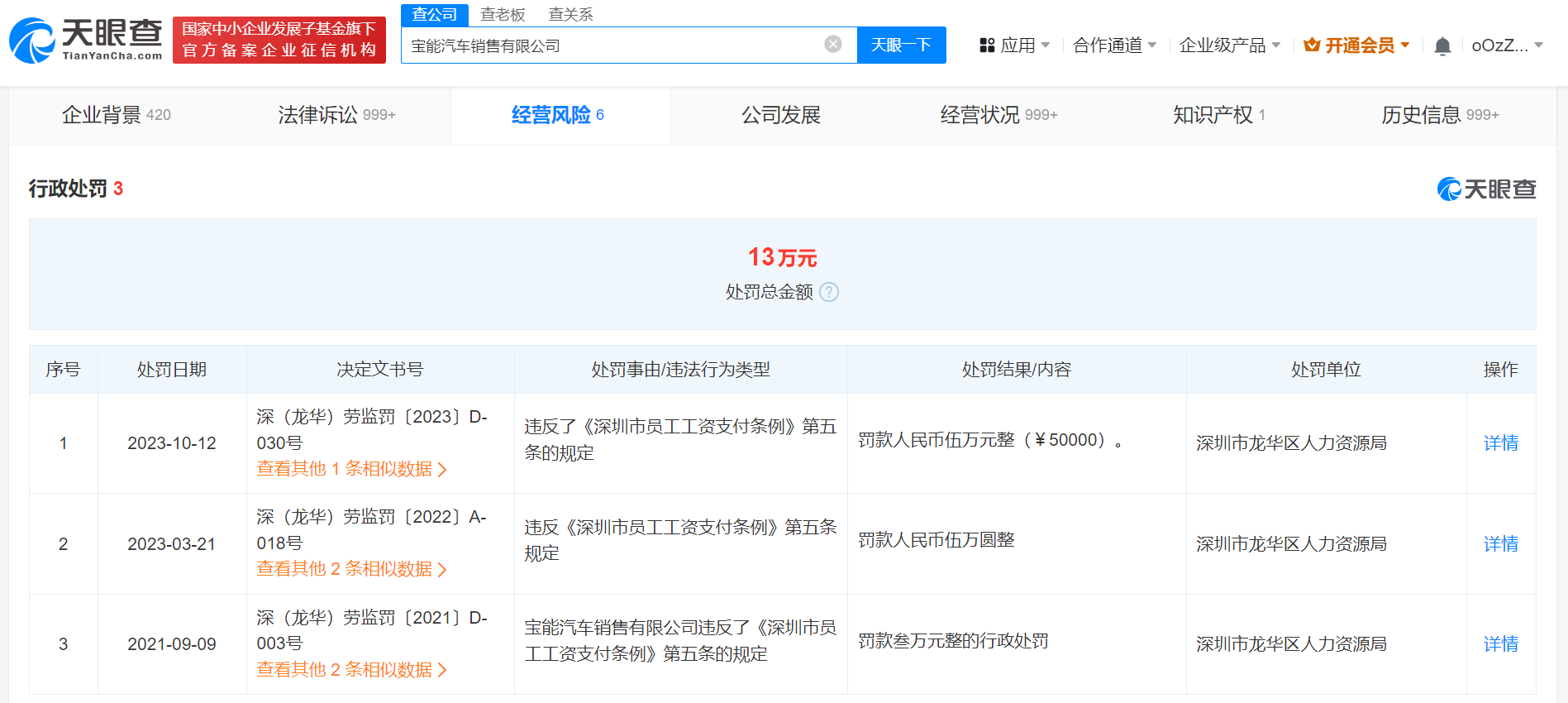
Task: Expand similar data for 2023-10-12 record
Action: click(351, 469)
